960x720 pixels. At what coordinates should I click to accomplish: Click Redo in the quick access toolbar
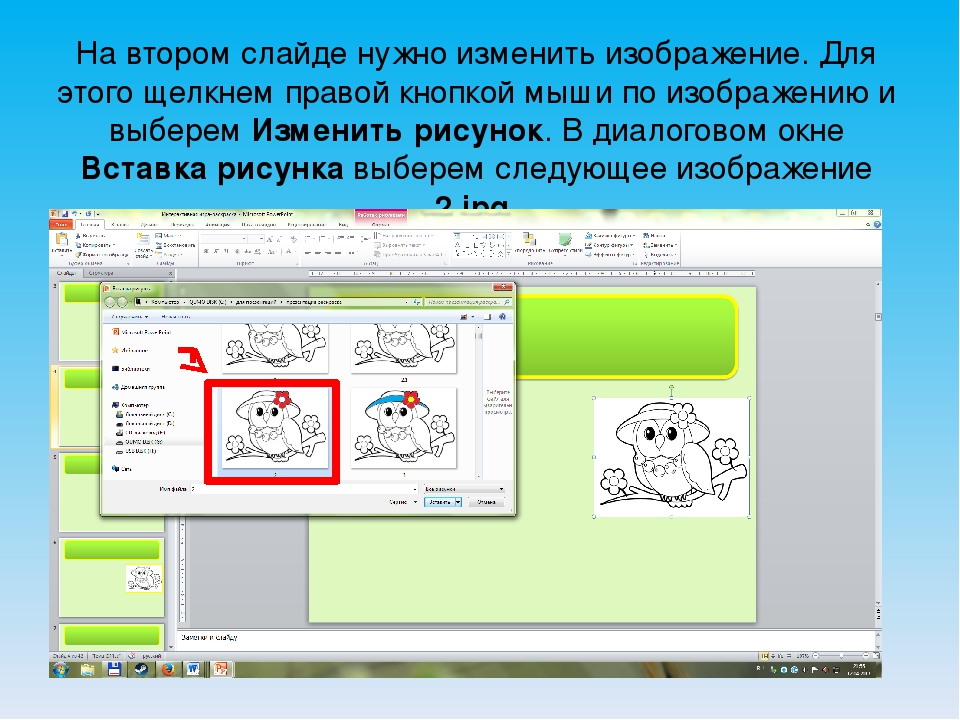click(89, 214)
